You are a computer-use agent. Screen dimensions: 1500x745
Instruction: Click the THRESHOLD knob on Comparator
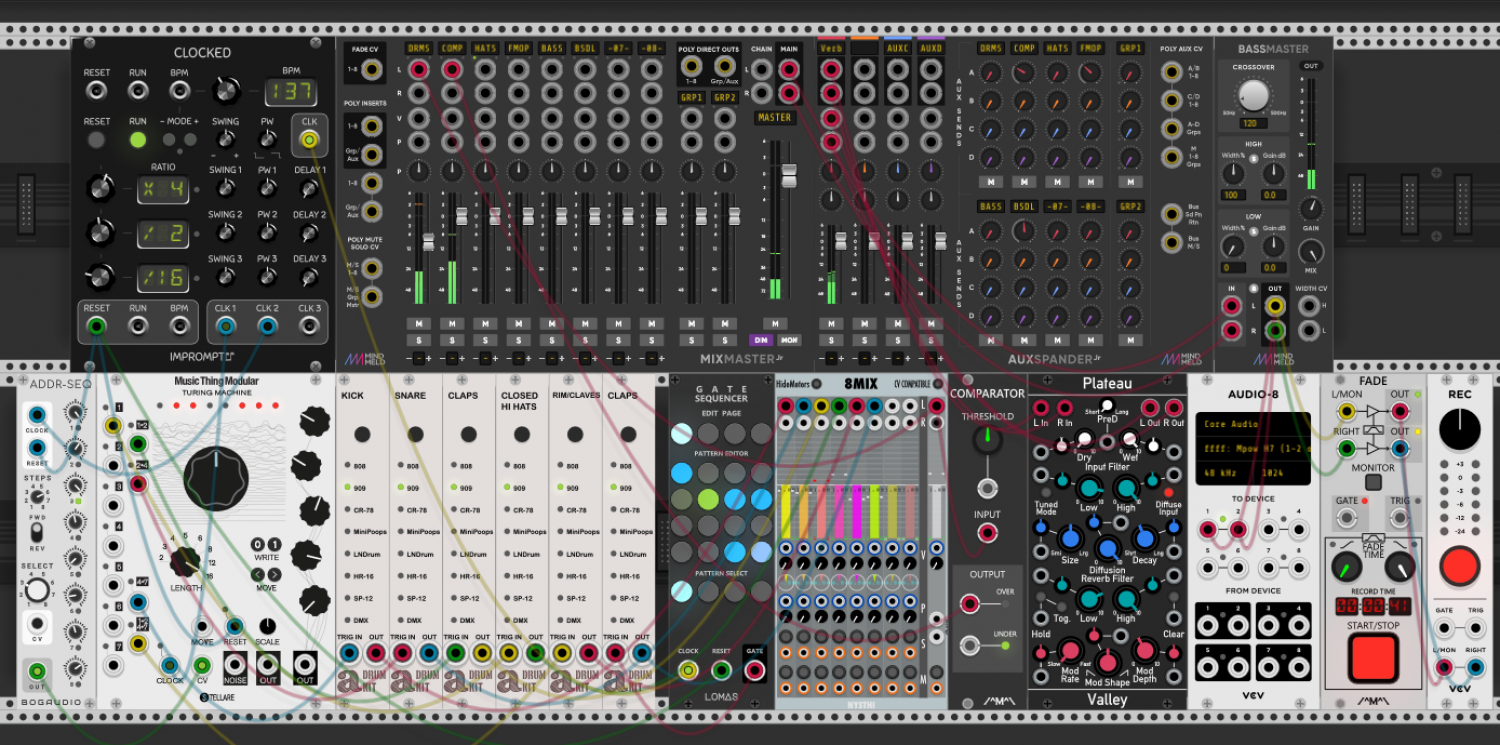[987, 440]
